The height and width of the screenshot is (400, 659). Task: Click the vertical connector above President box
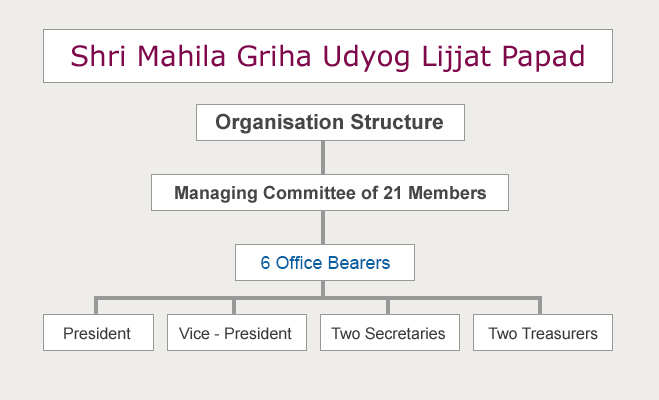click(97, 306)
